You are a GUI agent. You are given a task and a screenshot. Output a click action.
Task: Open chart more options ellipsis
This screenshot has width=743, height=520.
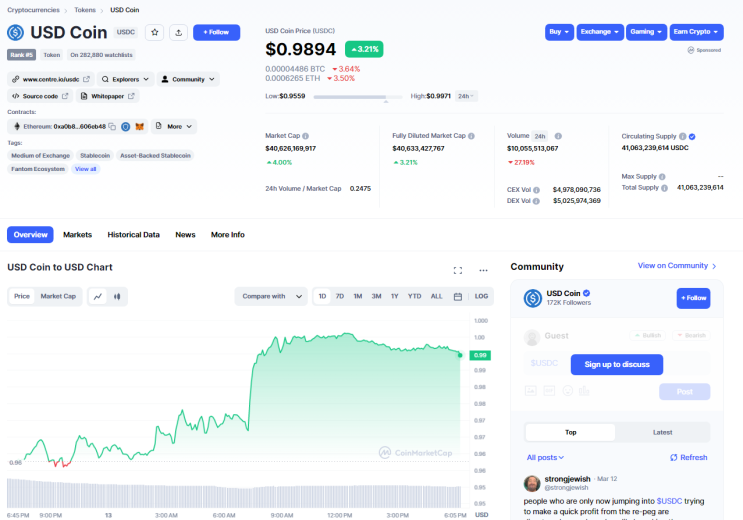(x=483, y=270)
